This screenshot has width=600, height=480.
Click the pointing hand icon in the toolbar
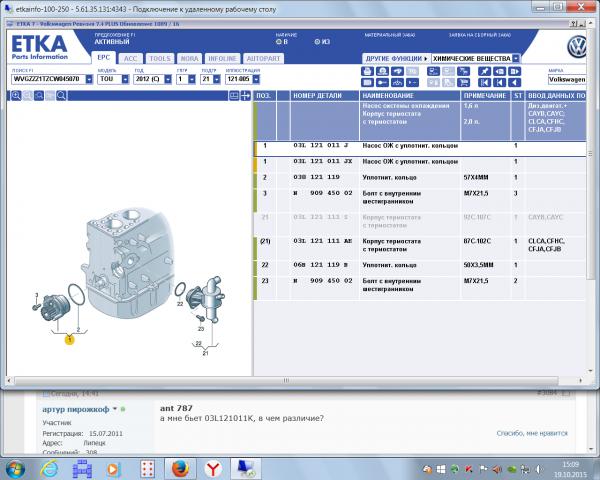(398, 71)
